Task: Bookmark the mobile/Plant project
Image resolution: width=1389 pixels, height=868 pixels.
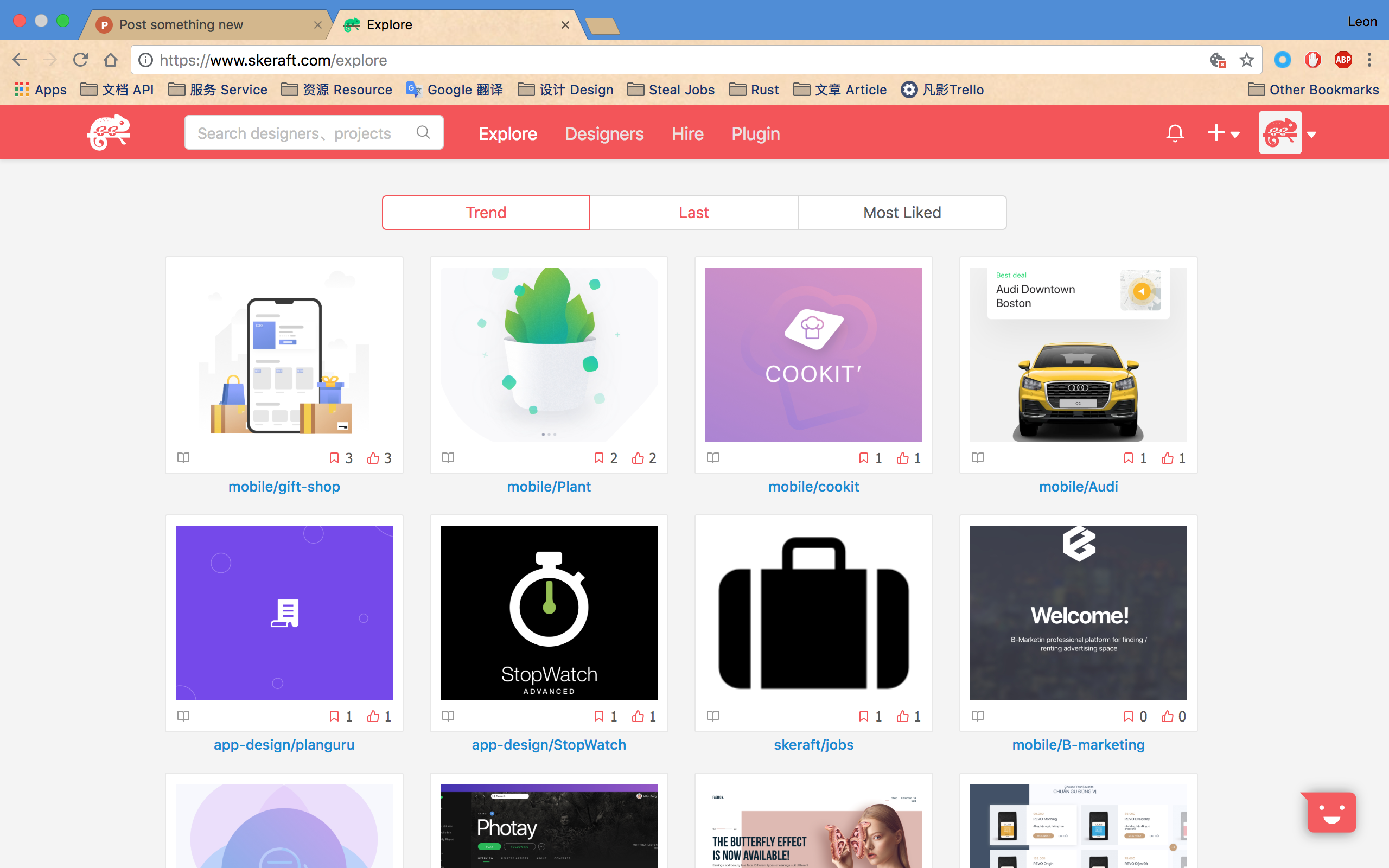Action: [598, 457]
